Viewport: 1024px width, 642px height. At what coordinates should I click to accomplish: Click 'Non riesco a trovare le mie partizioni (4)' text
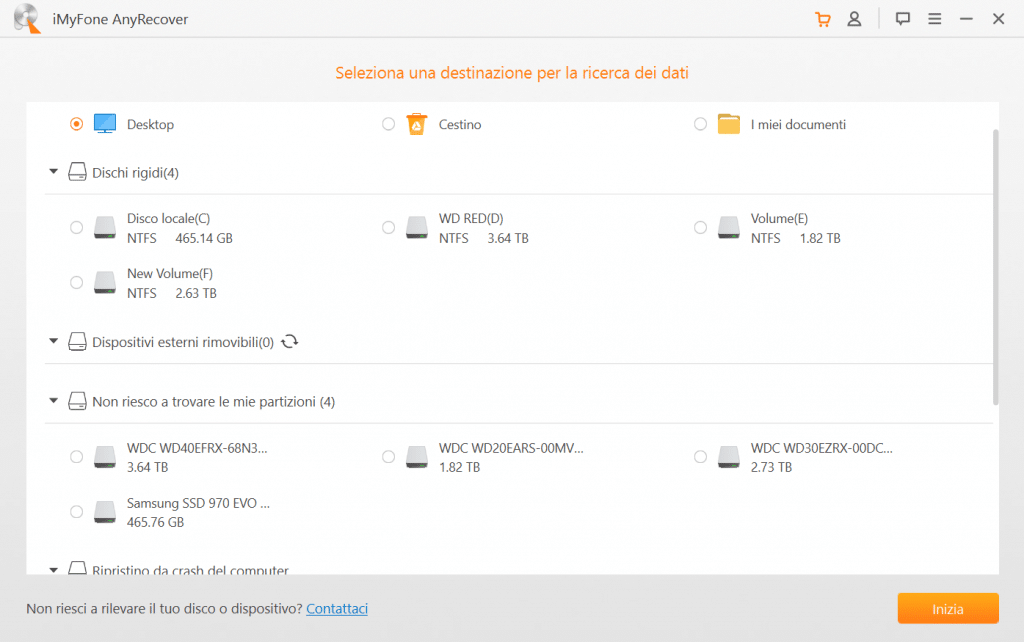click(214, 402)
